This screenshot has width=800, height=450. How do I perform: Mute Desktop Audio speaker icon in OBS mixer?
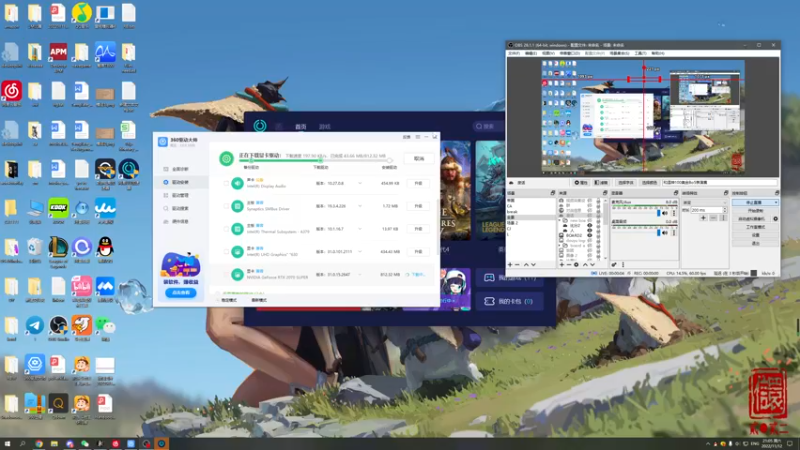[665, 233]
